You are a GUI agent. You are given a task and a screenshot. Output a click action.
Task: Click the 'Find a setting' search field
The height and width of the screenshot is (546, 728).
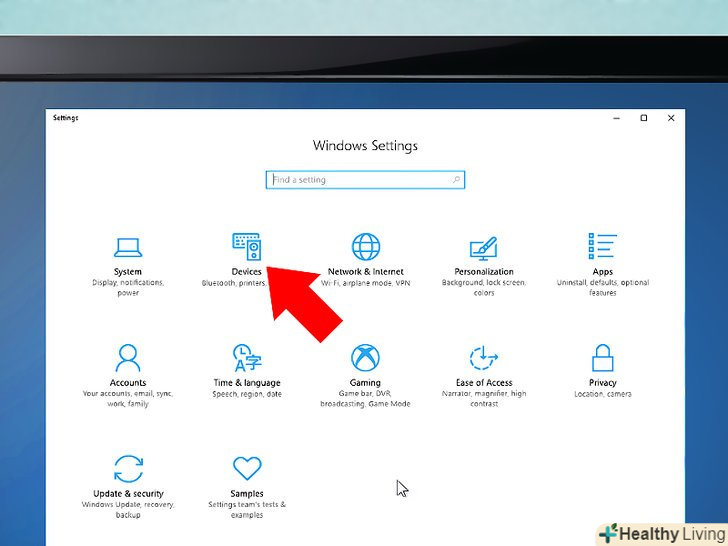[365, 180]
